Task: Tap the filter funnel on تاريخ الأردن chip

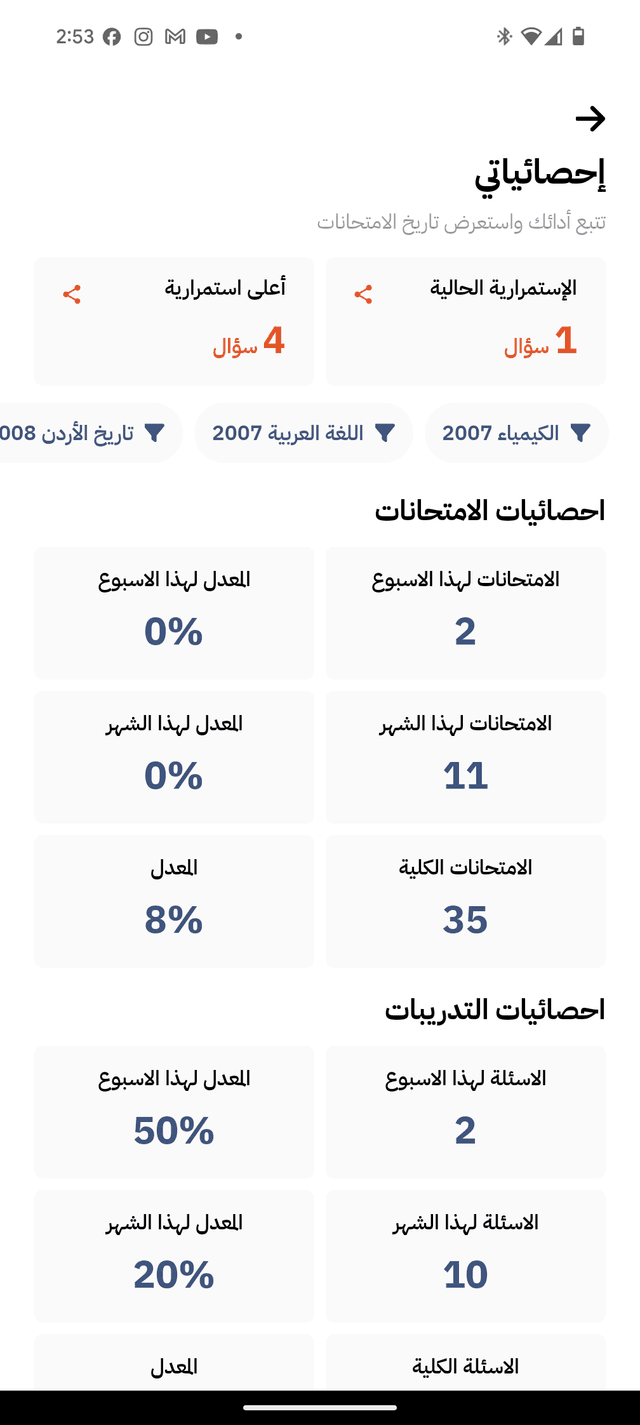Action: pyautogui.click(x=153, y=432)
